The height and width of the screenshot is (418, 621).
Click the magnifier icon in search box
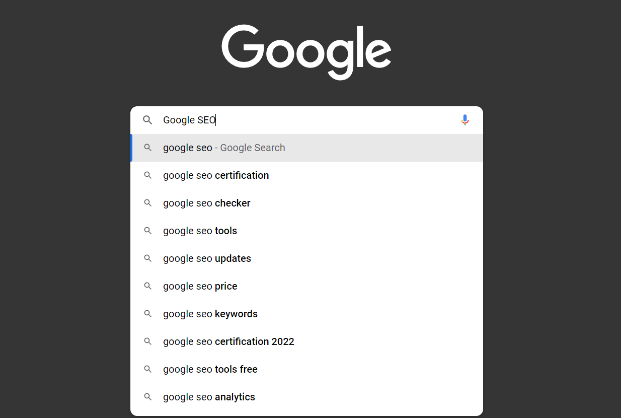pos(147,120)
